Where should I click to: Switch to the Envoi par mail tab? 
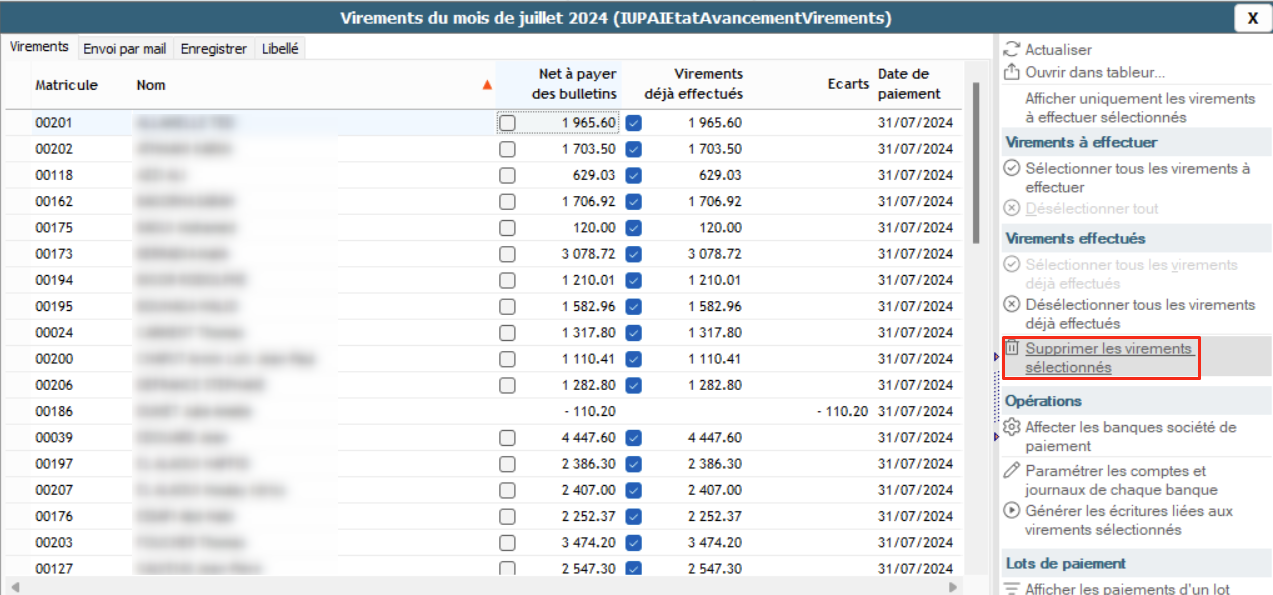tap(125, 49)
